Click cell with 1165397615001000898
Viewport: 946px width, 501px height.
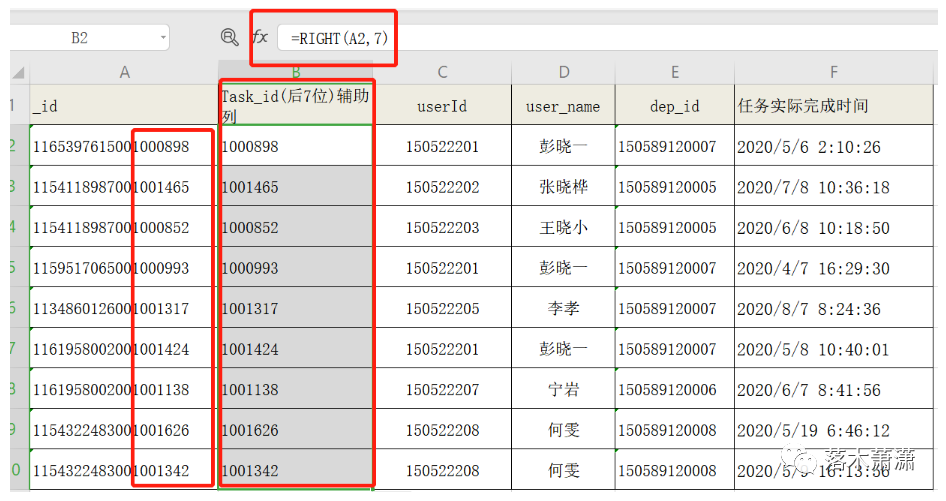124,146
